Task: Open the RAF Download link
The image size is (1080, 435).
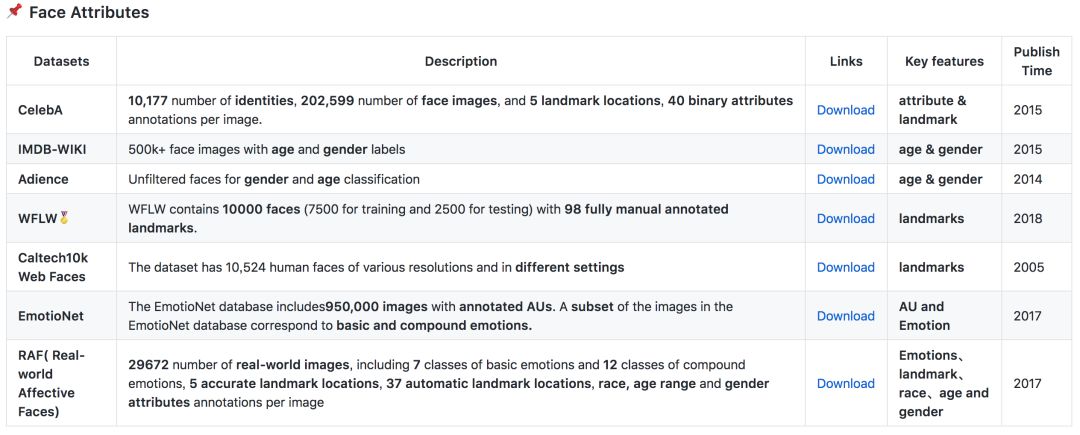Action: tap(846, 383)
